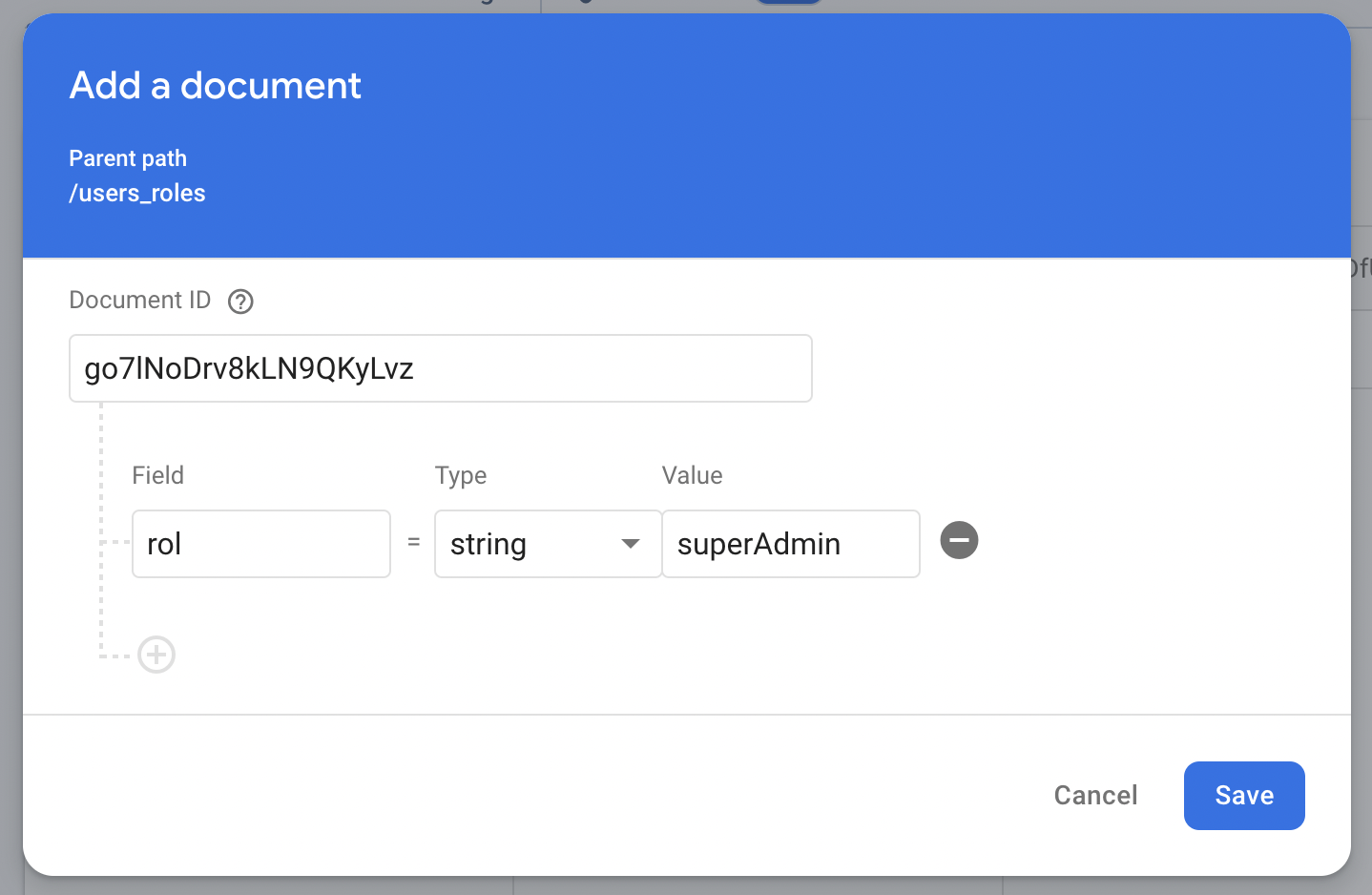Viewport: 1372px width, 895px height.
Task: Remove the rol field with minus icon
Action: pyautogui.click(x=959, y=540)
